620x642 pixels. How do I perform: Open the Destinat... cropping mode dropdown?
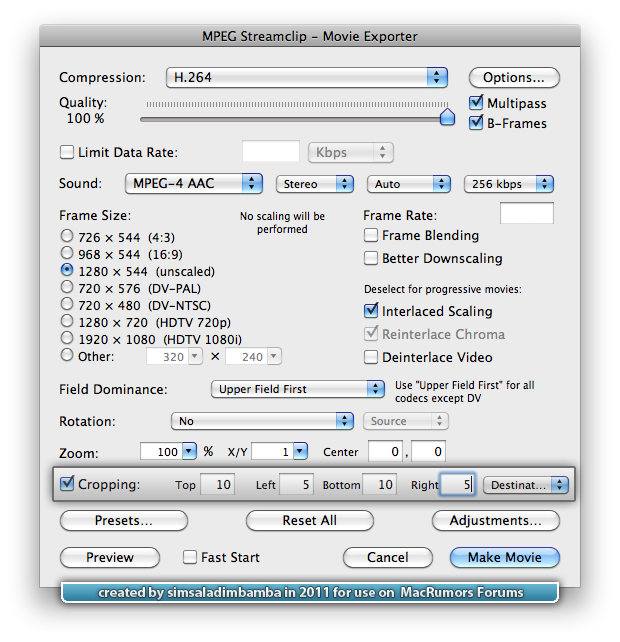[x=526, y=485]
